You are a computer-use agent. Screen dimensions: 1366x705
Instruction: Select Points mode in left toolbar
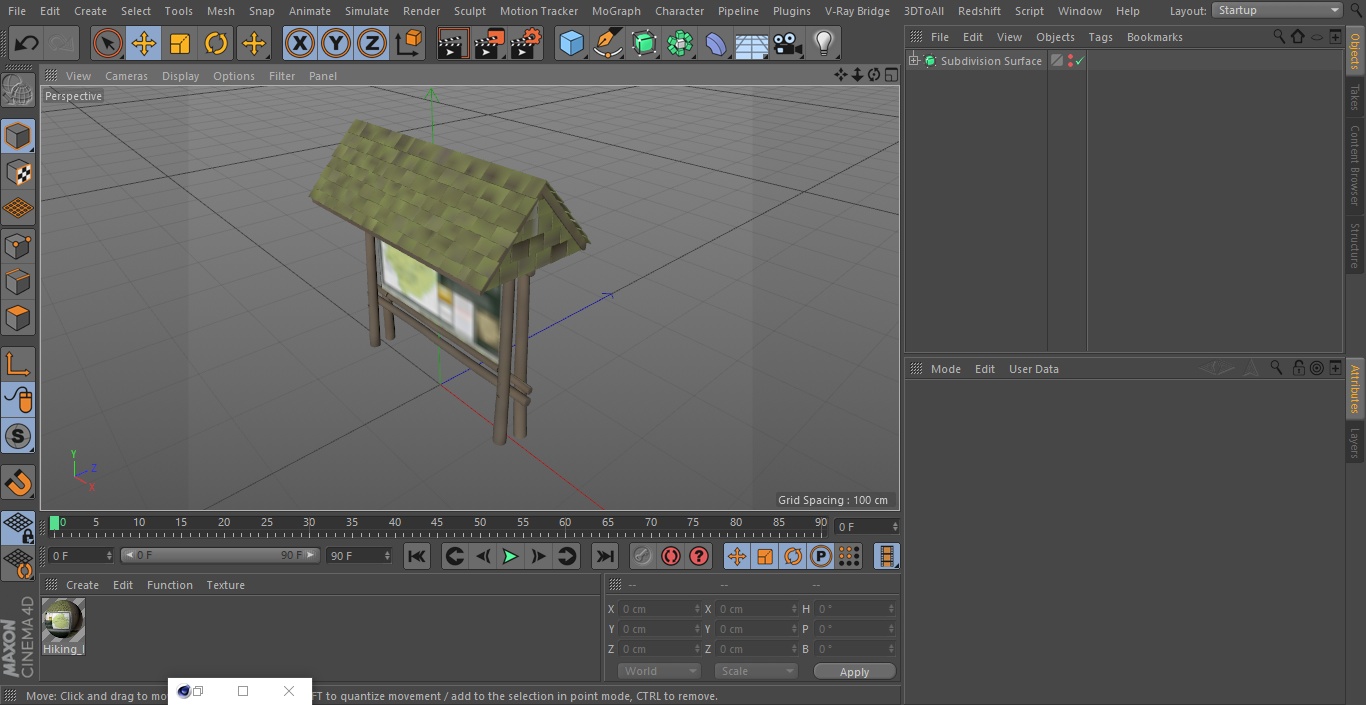pyautogui.click(x=18, y=246)
